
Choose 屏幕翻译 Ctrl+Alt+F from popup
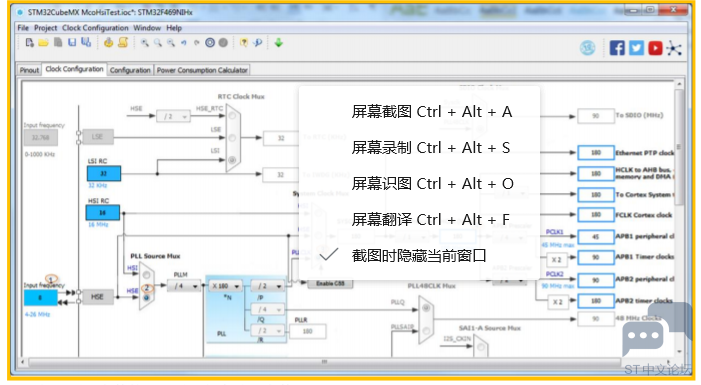[x=431, y=220]
